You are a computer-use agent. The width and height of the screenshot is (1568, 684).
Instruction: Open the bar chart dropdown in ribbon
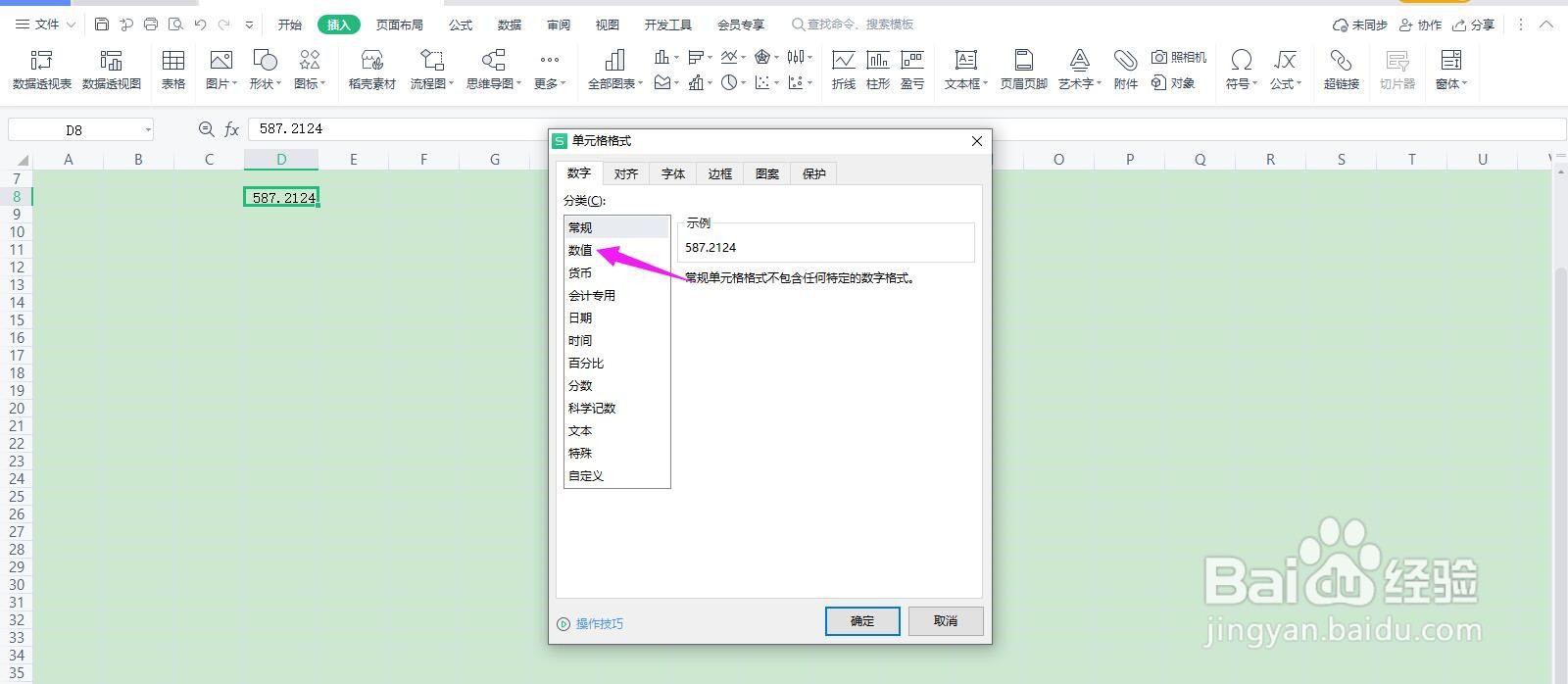(x=702, y=58)
